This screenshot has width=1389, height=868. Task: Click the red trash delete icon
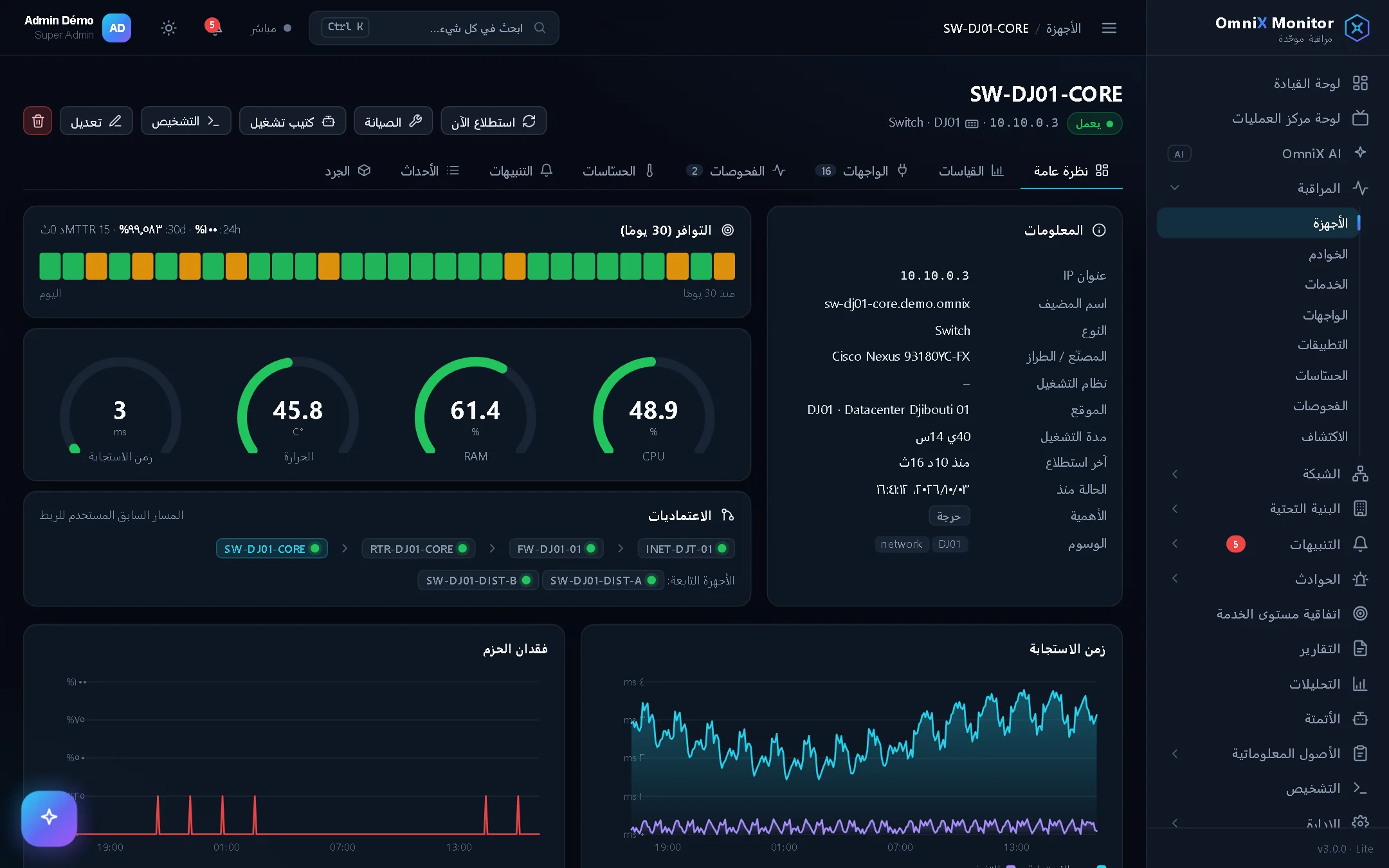pos(37,121)
